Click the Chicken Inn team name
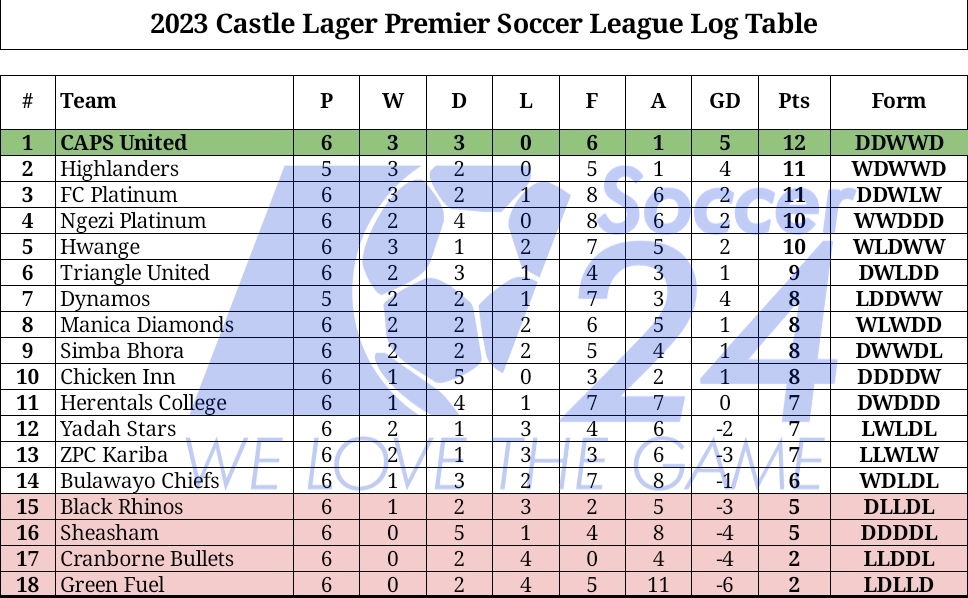This screenshot has height=598, width=968. coord(117,377)
